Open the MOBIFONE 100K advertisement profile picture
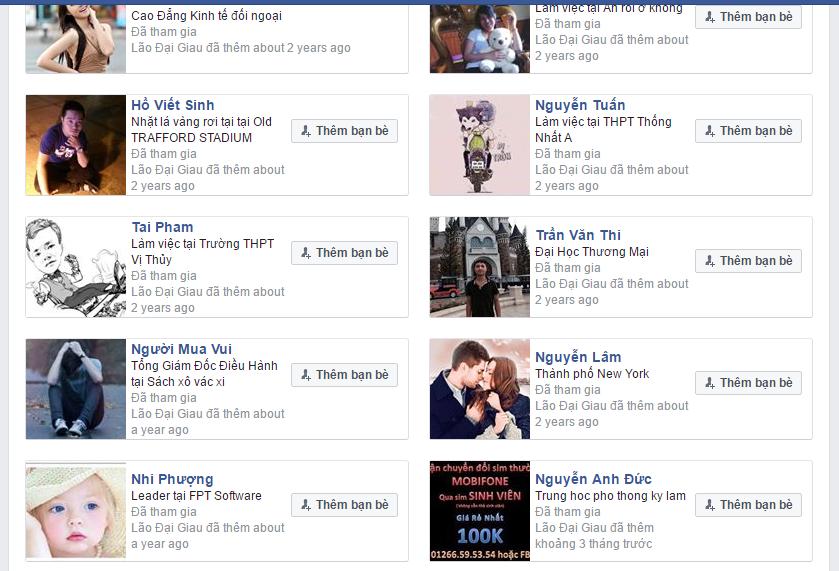This screenshot has height=571, width=839. [x=480, y=511]
